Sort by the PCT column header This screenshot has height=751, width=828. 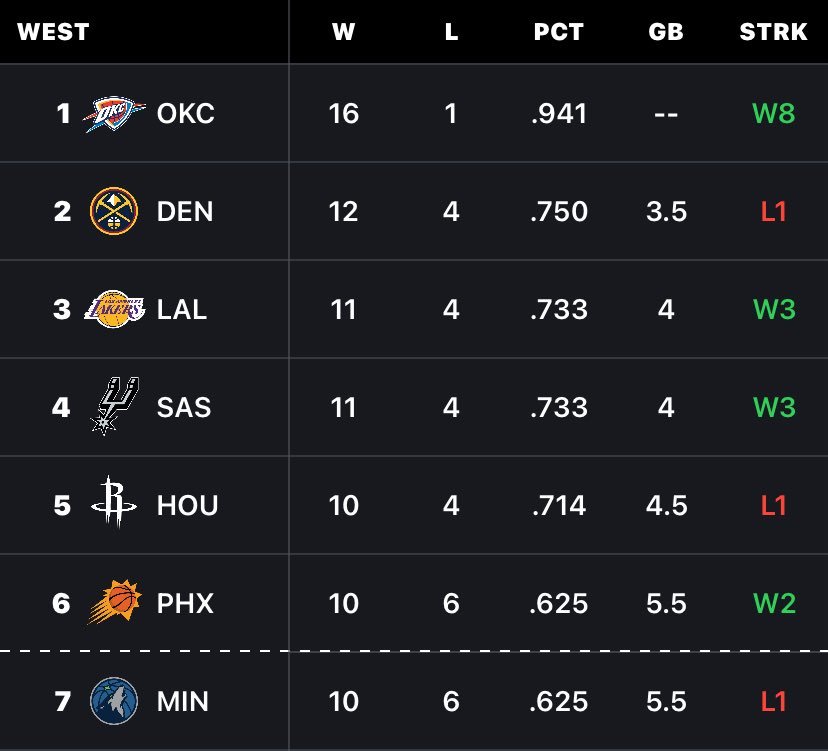click(558, 32)
